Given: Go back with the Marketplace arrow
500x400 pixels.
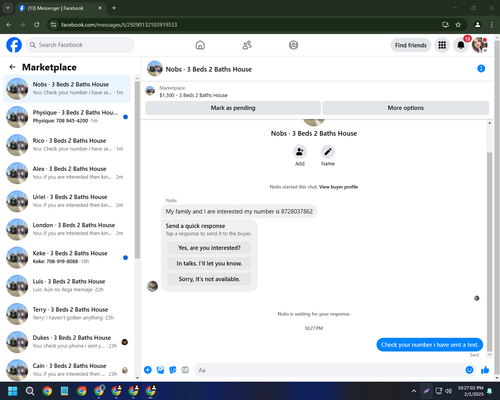Looking at the screenshot, I should pos(12,67).
